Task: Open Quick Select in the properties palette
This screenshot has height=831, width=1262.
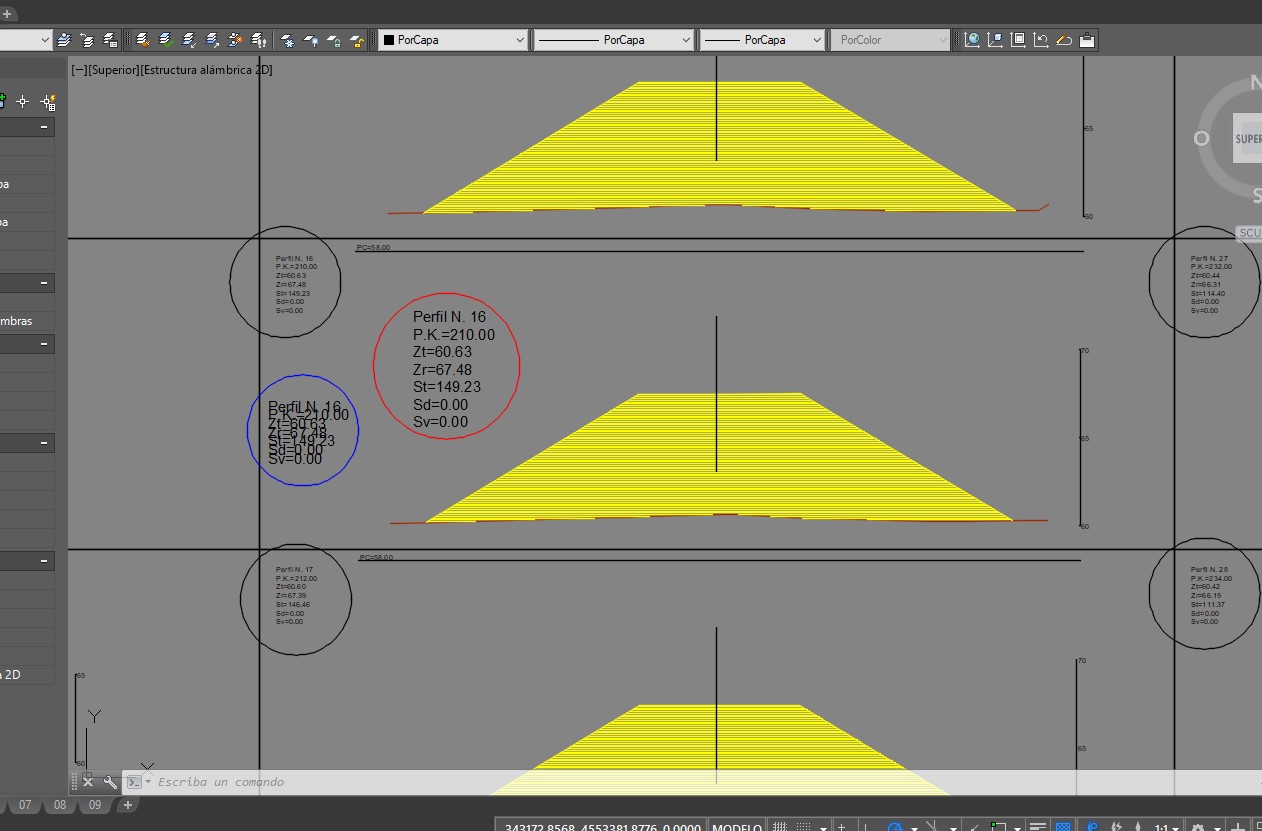Action: click(x=48, y=101)
